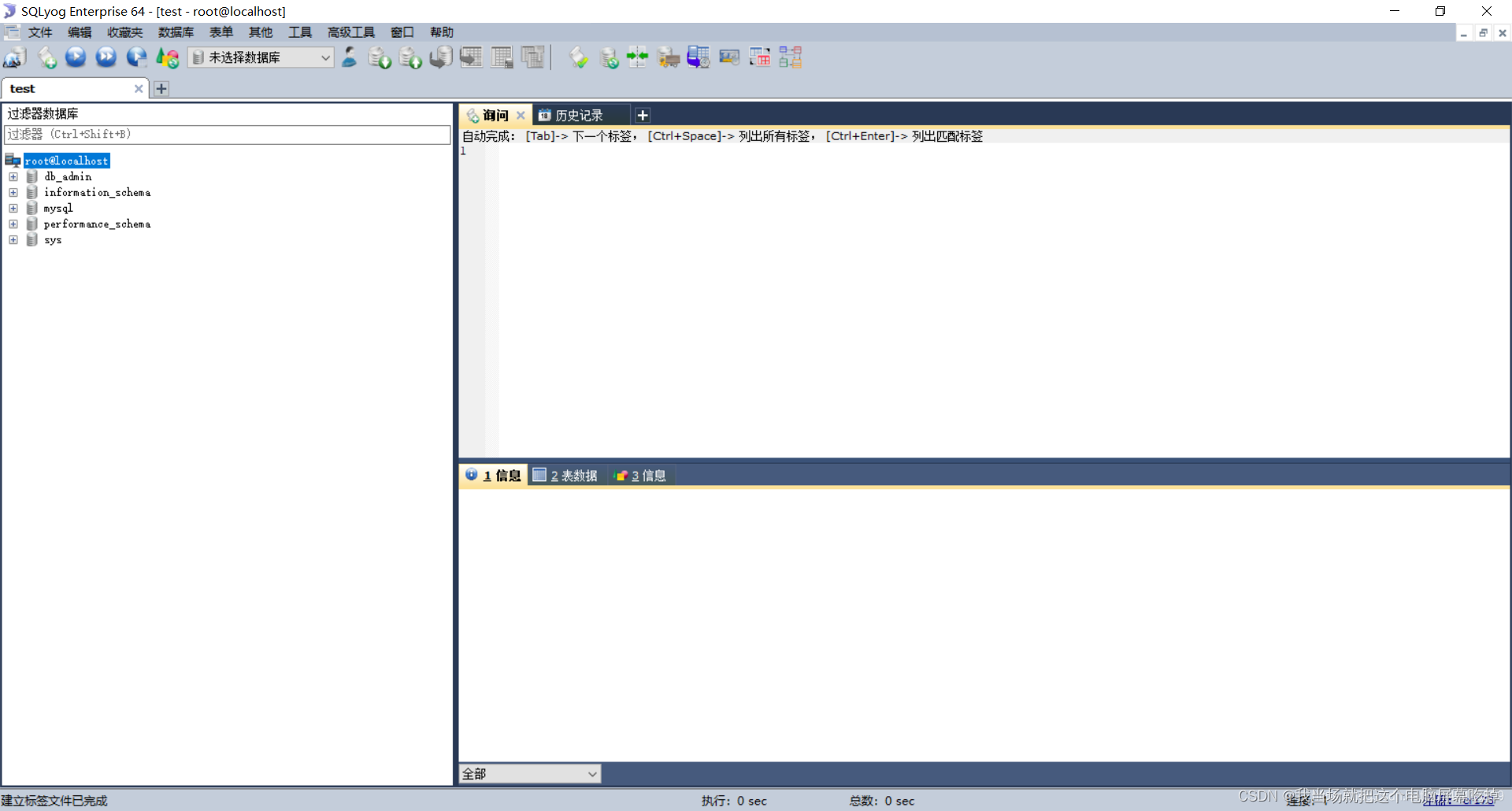Open the 全部 filter dropdown
Screen dimensions: 1512x811
(x=530, y=774)
